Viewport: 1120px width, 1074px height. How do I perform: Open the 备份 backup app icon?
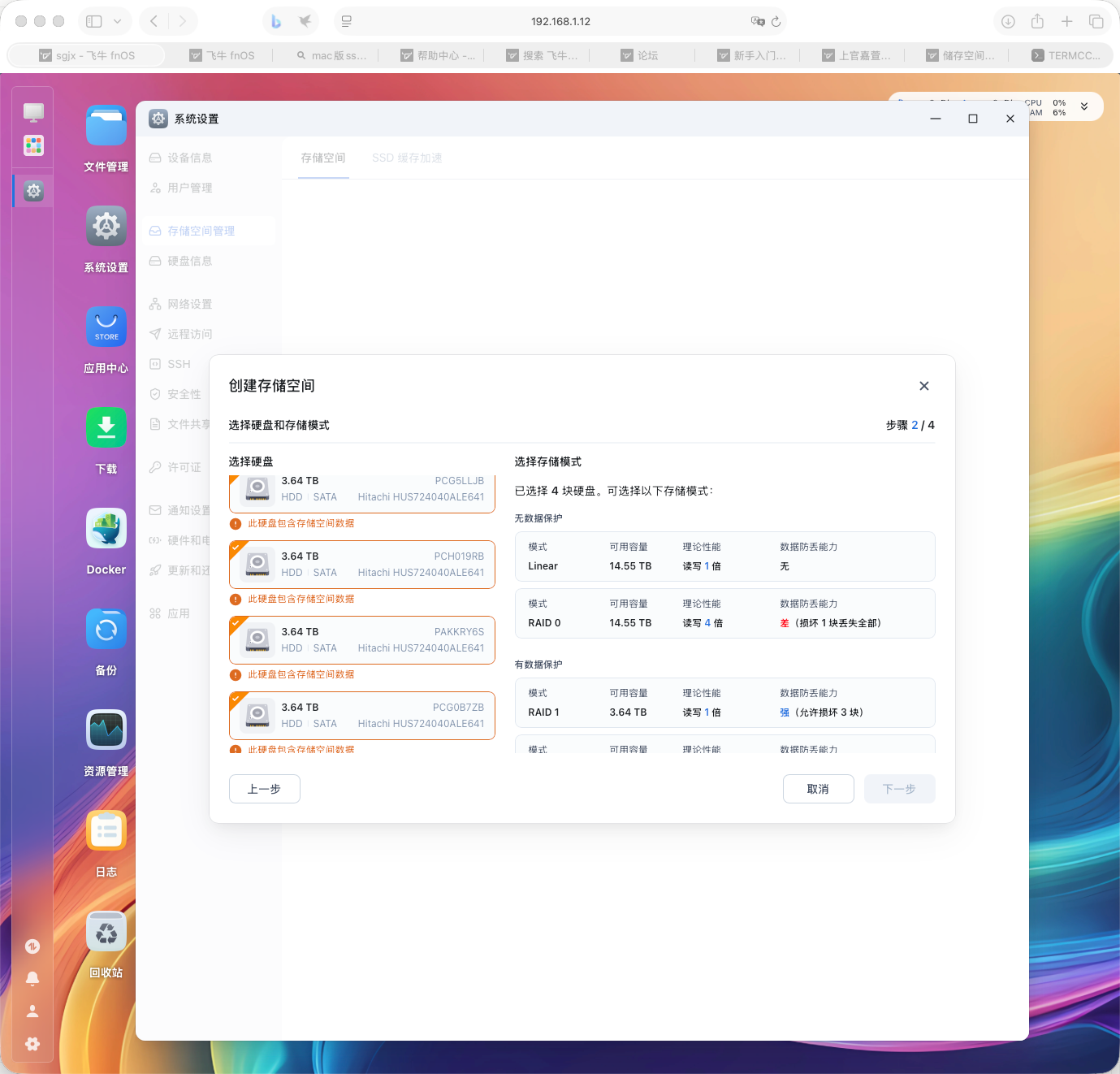tap(106, 630)
